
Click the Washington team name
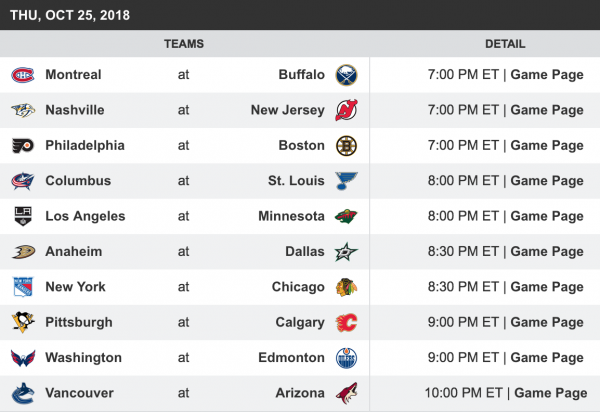(83, 358)
